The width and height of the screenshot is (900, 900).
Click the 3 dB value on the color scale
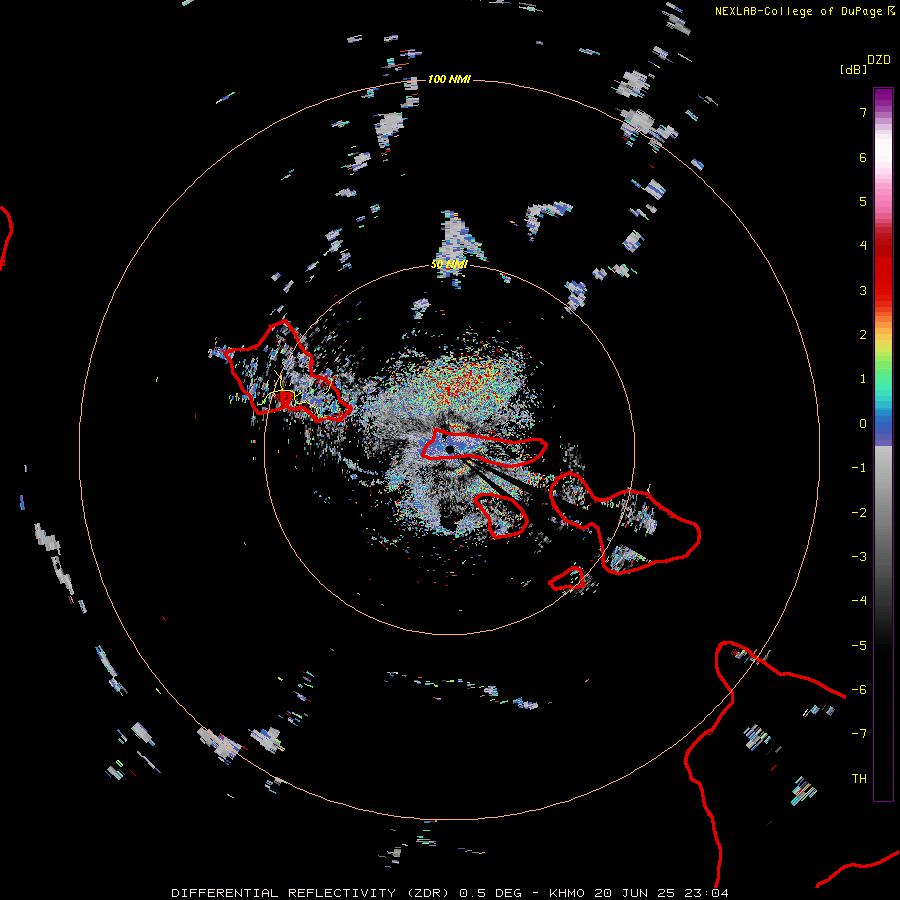click(x=862, y=290)
